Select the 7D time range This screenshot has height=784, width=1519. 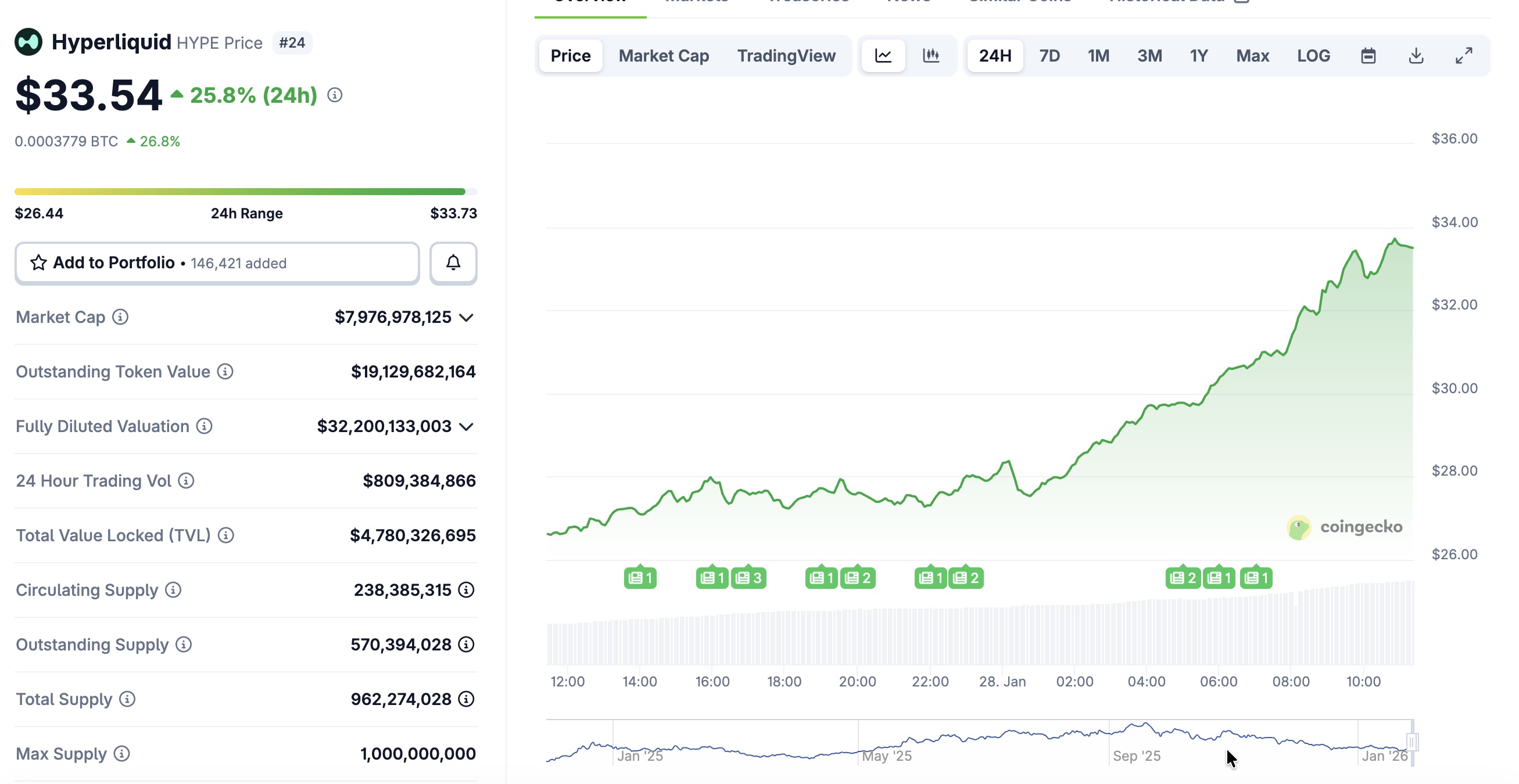(1049, 55)
